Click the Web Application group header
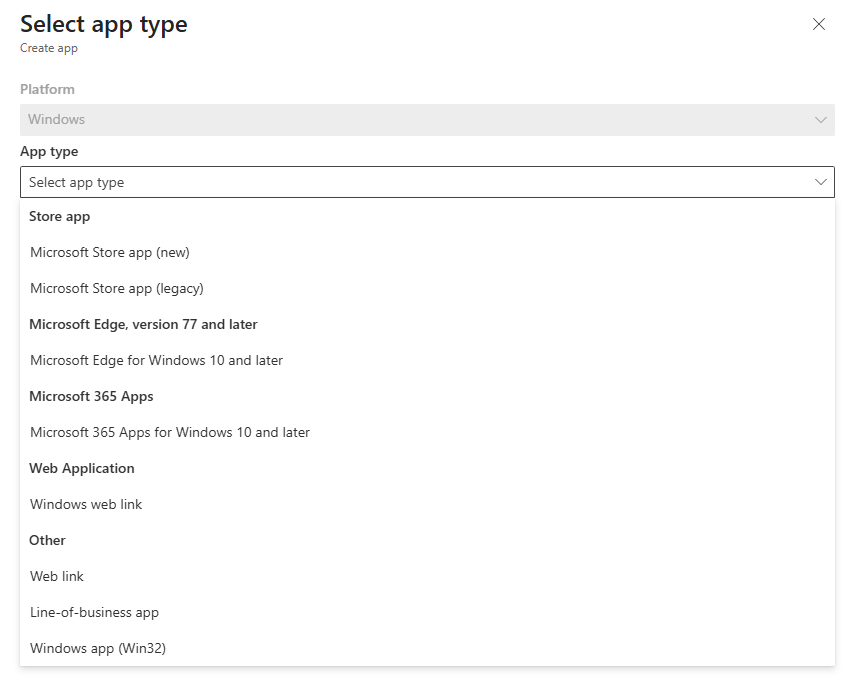Image resolution: width=853 pixels, height=680 pixels. pos(82,468)
